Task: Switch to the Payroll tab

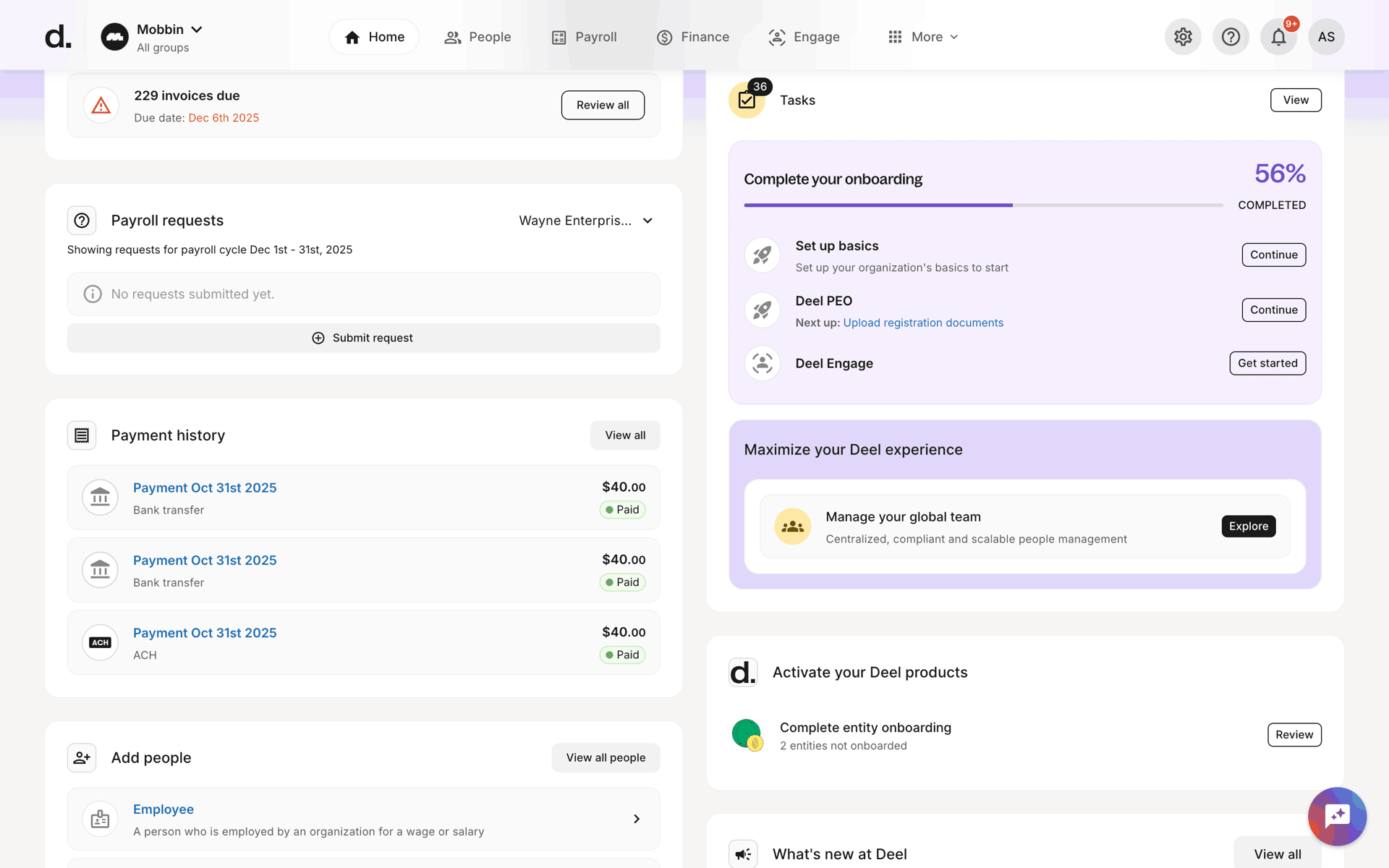Action: tap(584, 37)
